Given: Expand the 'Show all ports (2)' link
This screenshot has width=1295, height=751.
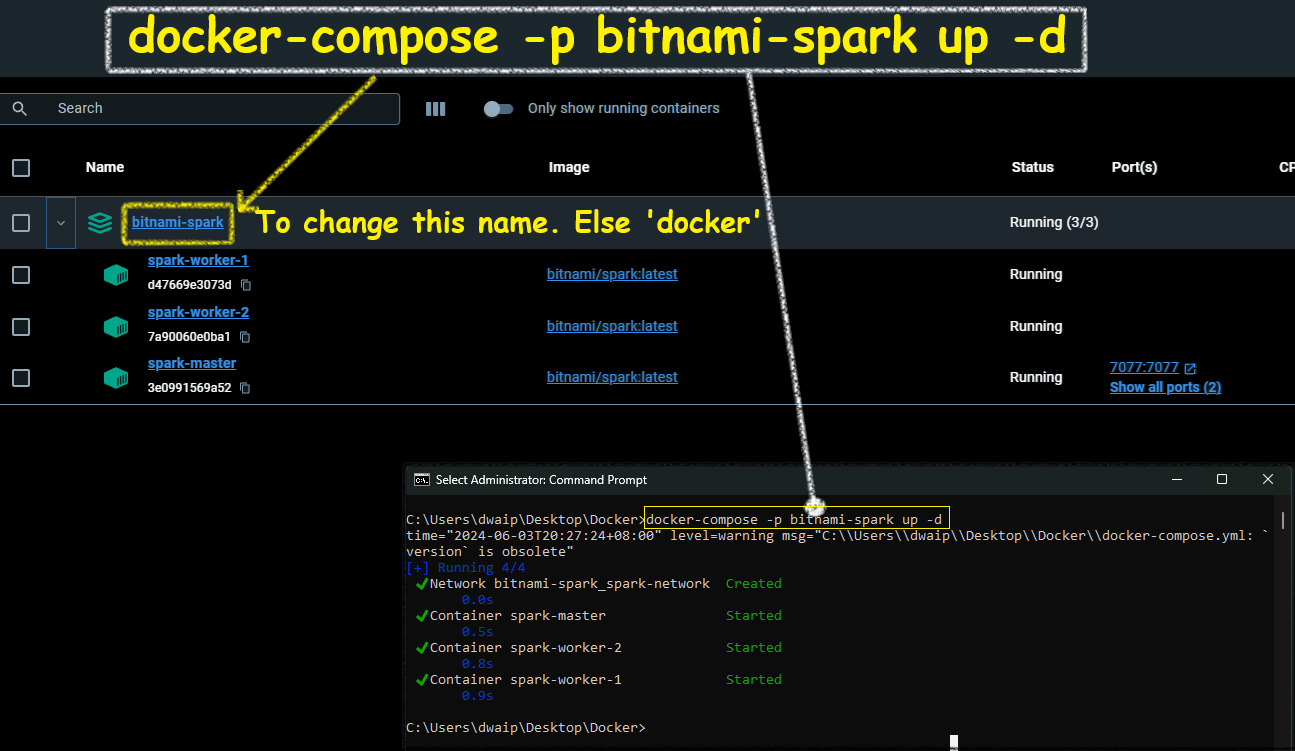Looking at the screenshot, I should pyautogui.click(x=1165, y=387).
